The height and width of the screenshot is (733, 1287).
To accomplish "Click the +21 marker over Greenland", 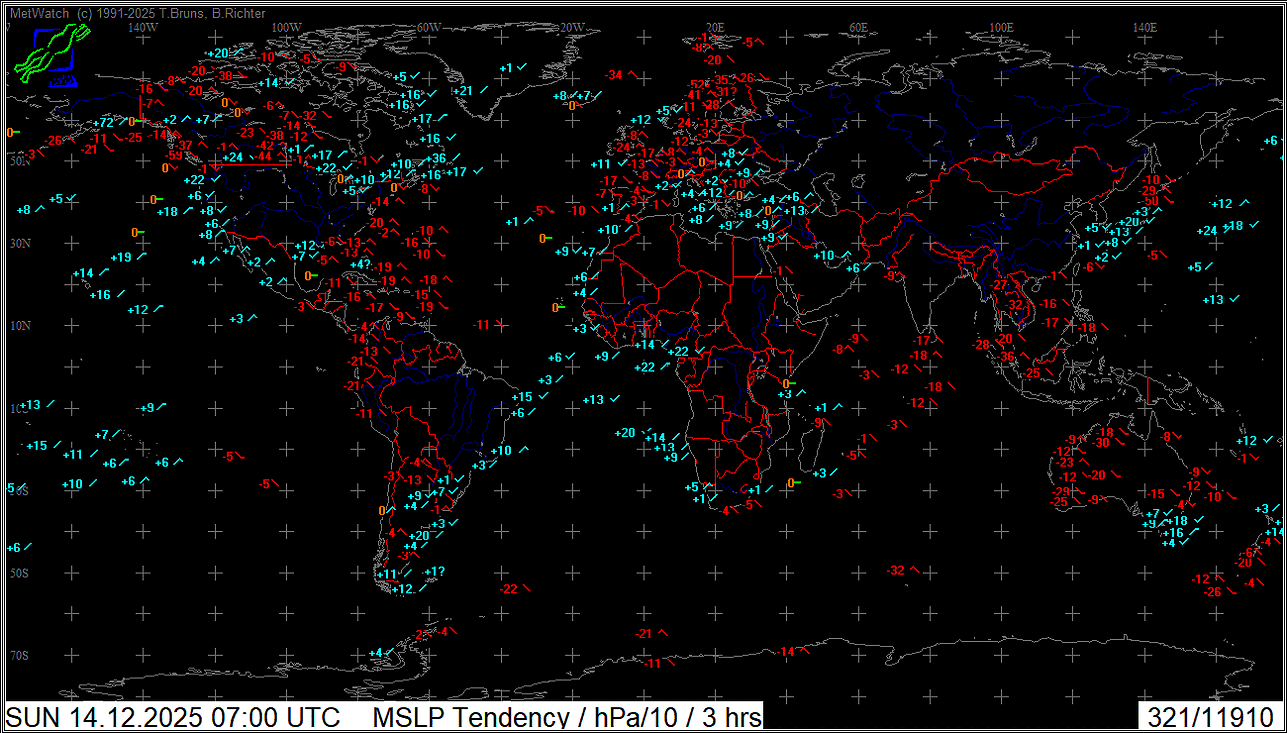I will pos(463,91).
